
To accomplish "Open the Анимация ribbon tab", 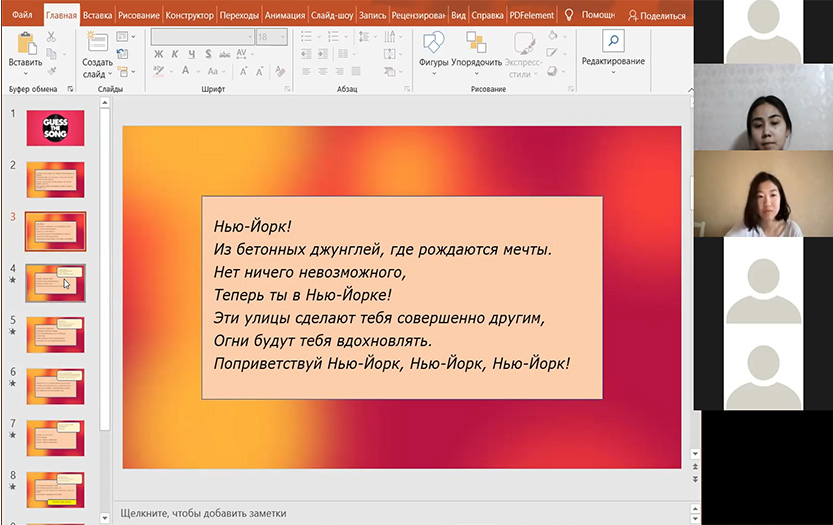I will 285,15.
